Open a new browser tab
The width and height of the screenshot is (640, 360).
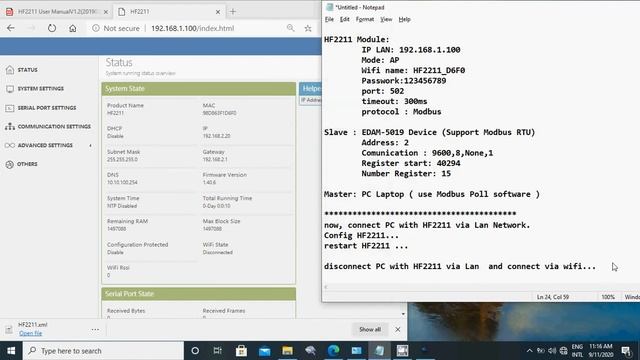coord(233,12)
